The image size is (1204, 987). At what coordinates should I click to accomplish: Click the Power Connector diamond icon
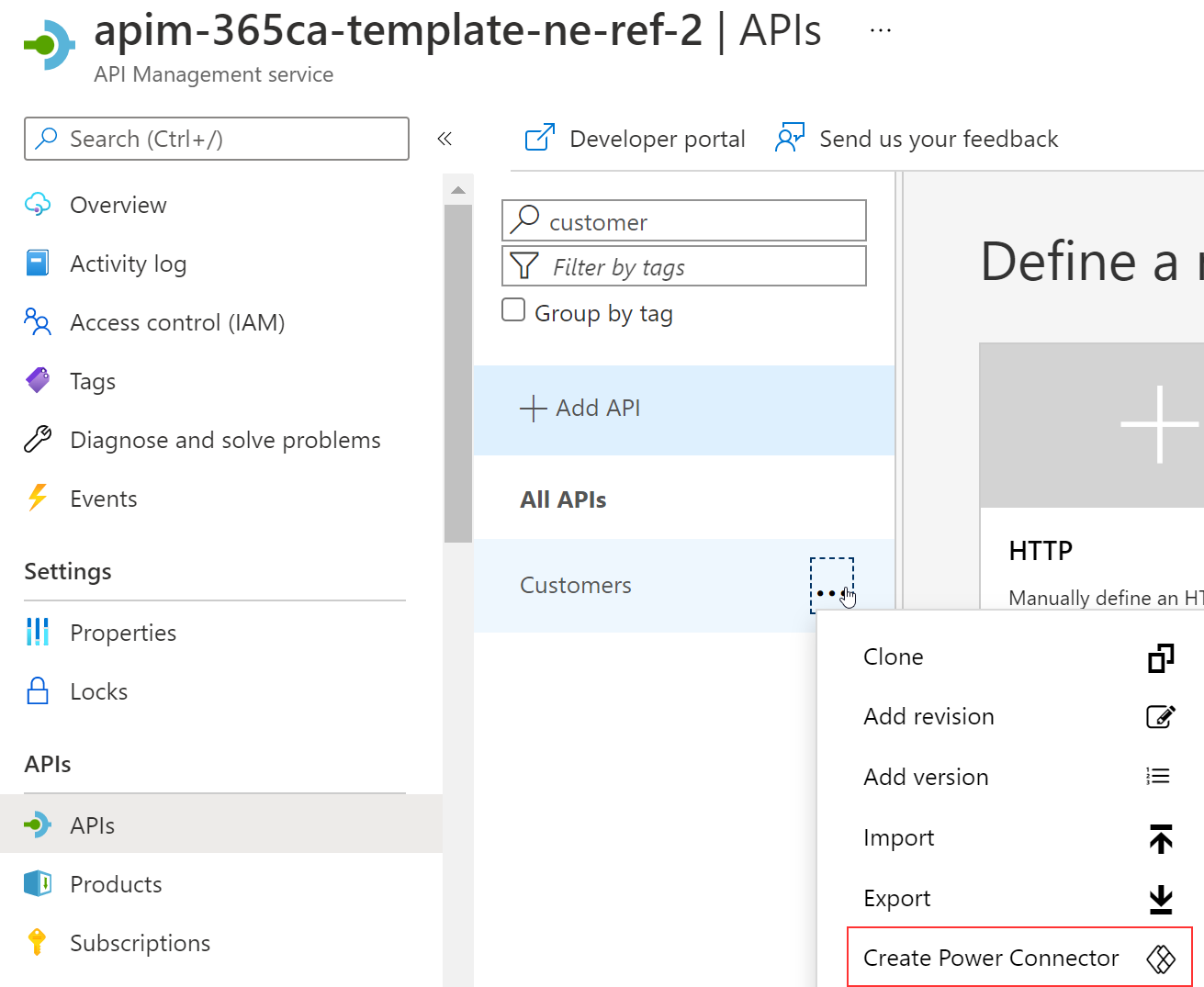coord(1161,959)
